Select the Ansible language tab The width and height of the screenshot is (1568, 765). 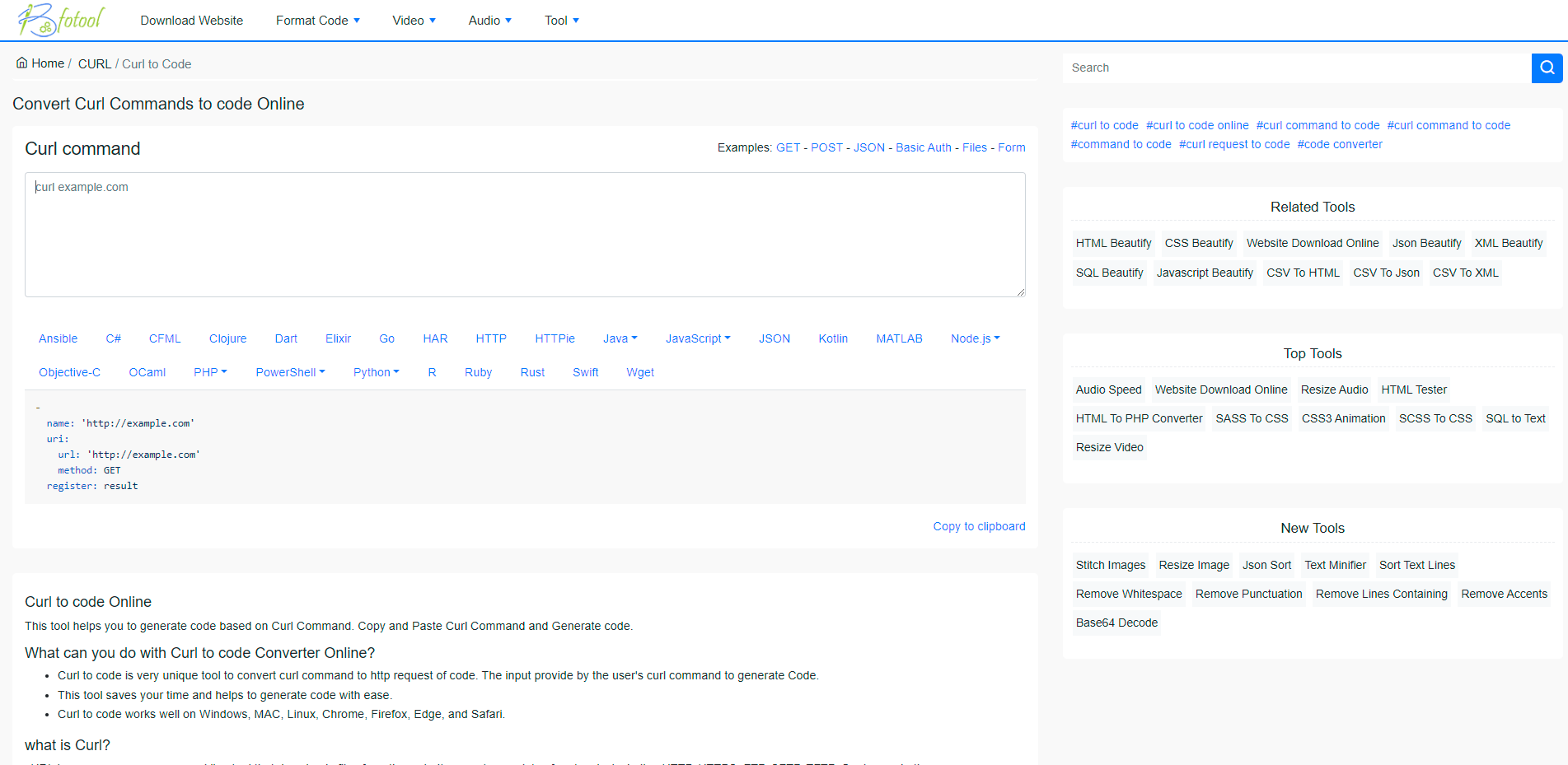tap(58, 338)
